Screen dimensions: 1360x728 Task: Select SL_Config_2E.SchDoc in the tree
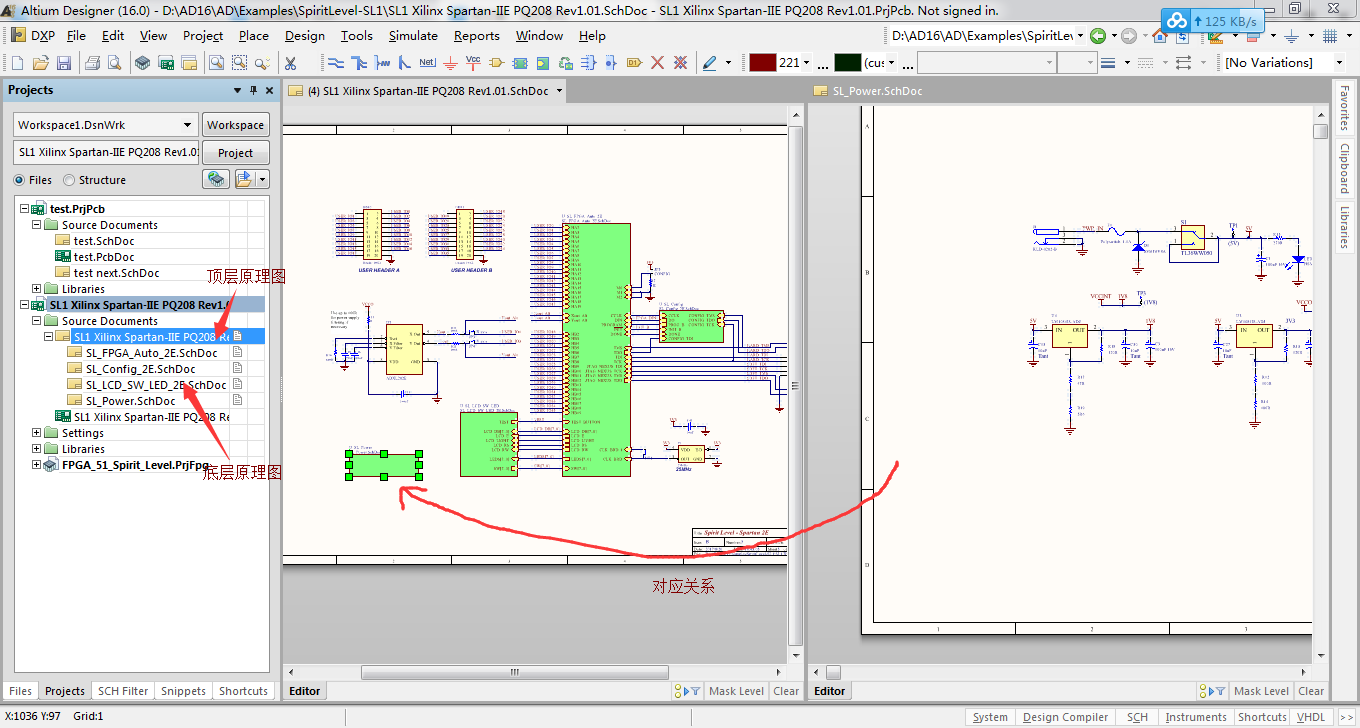[x=140, y=369]
